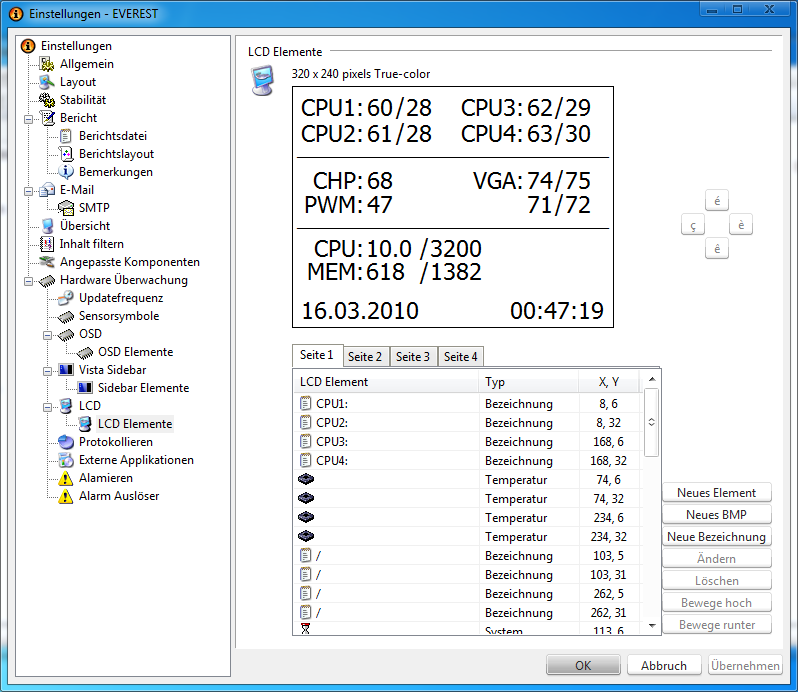Switch to the Seite 4 tab

coord(461,357)
